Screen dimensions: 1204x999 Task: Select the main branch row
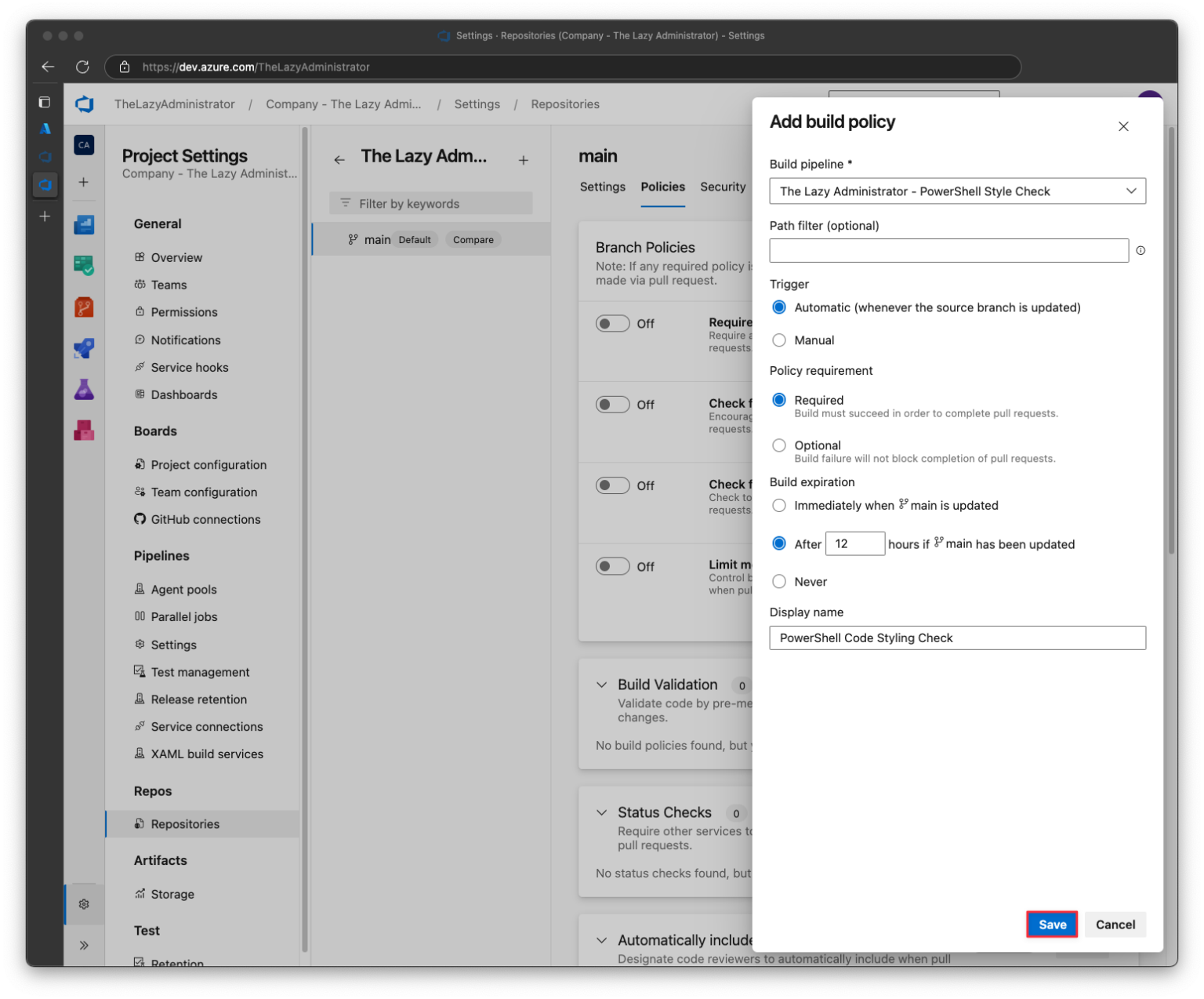pyautogui.click(x=432, y=239)
